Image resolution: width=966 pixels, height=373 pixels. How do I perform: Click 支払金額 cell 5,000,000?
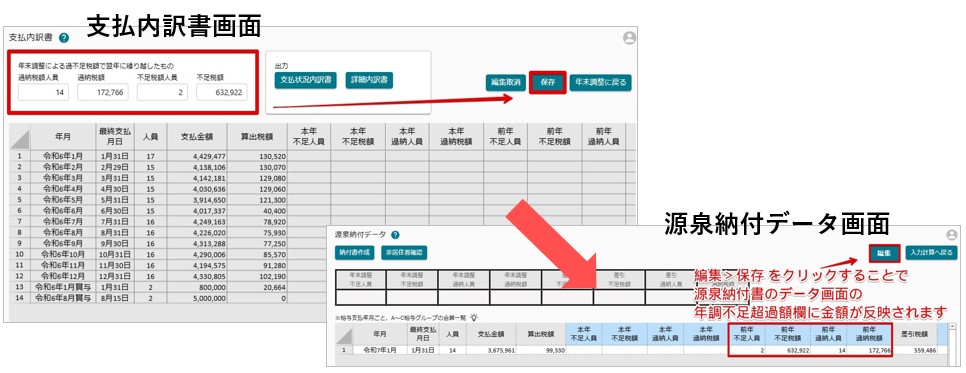(x=197, y=298)
